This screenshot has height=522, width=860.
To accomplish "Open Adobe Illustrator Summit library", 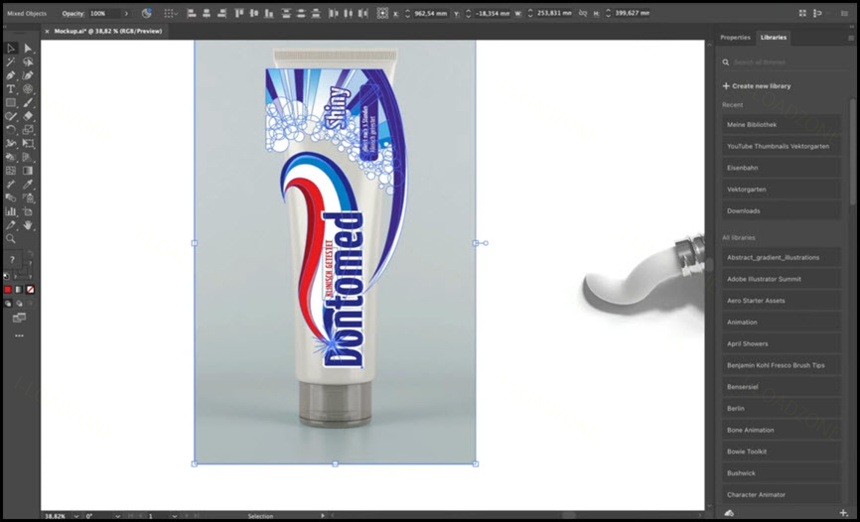I will (781, 279).
